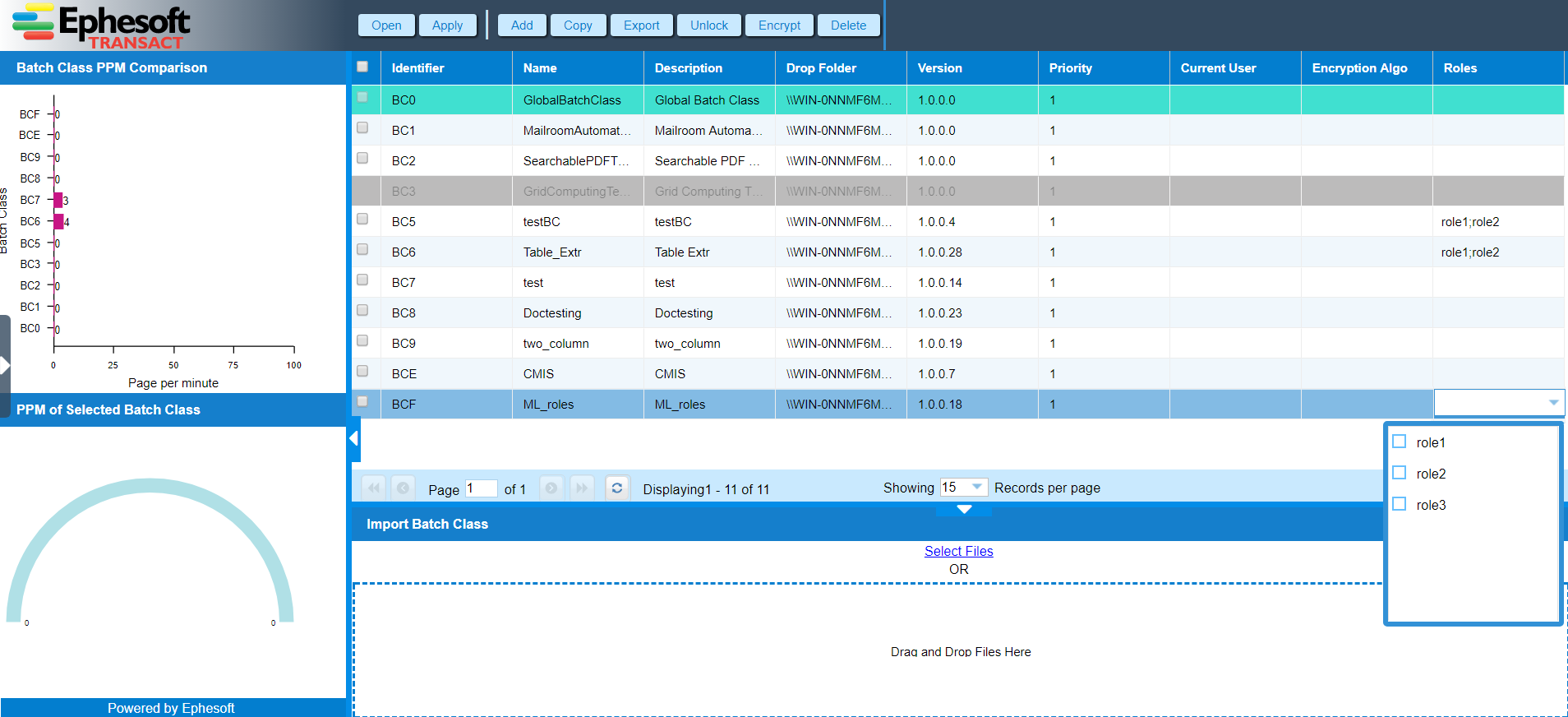Click the PPM of Selected Batch Class header
1568x717 pixels.
click(173, 409)
